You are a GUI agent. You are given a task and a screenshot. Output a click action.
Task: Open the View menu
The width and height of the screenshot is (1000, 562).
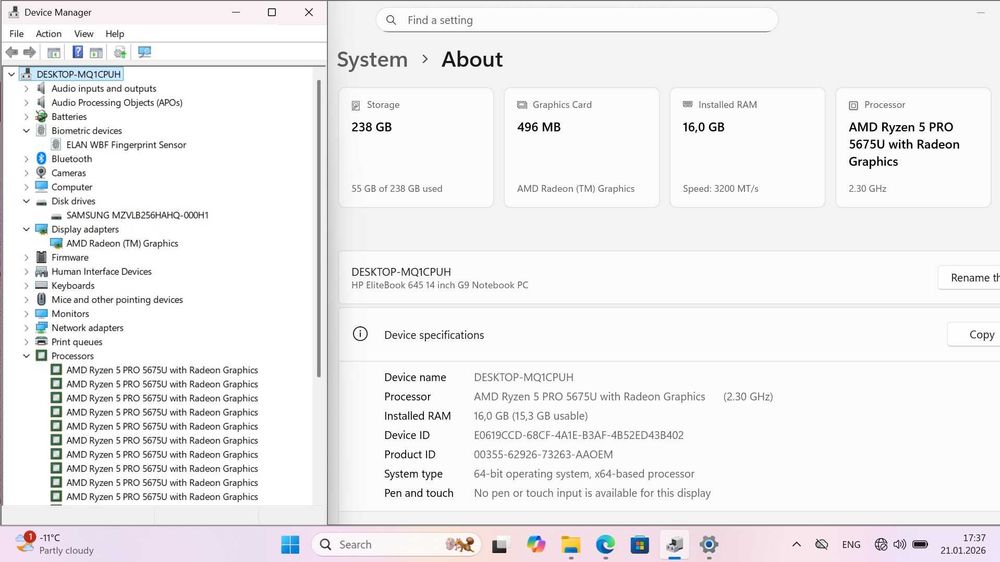pos(84,34)
